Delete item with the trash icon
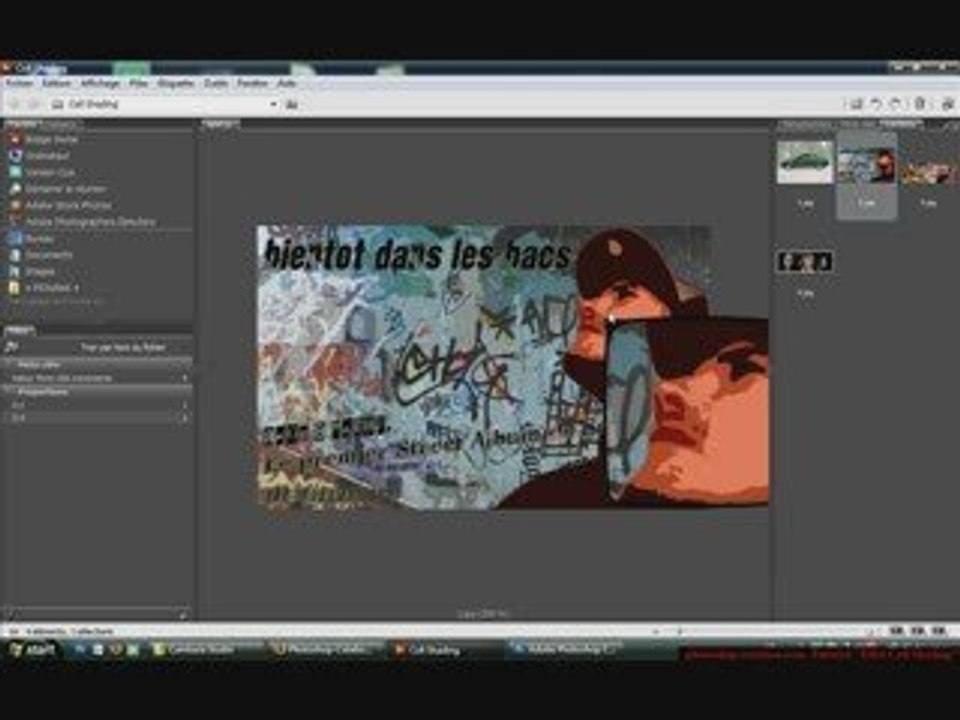Image resolution: width=960 pixels, height=720 pixels. click(920, 104)
